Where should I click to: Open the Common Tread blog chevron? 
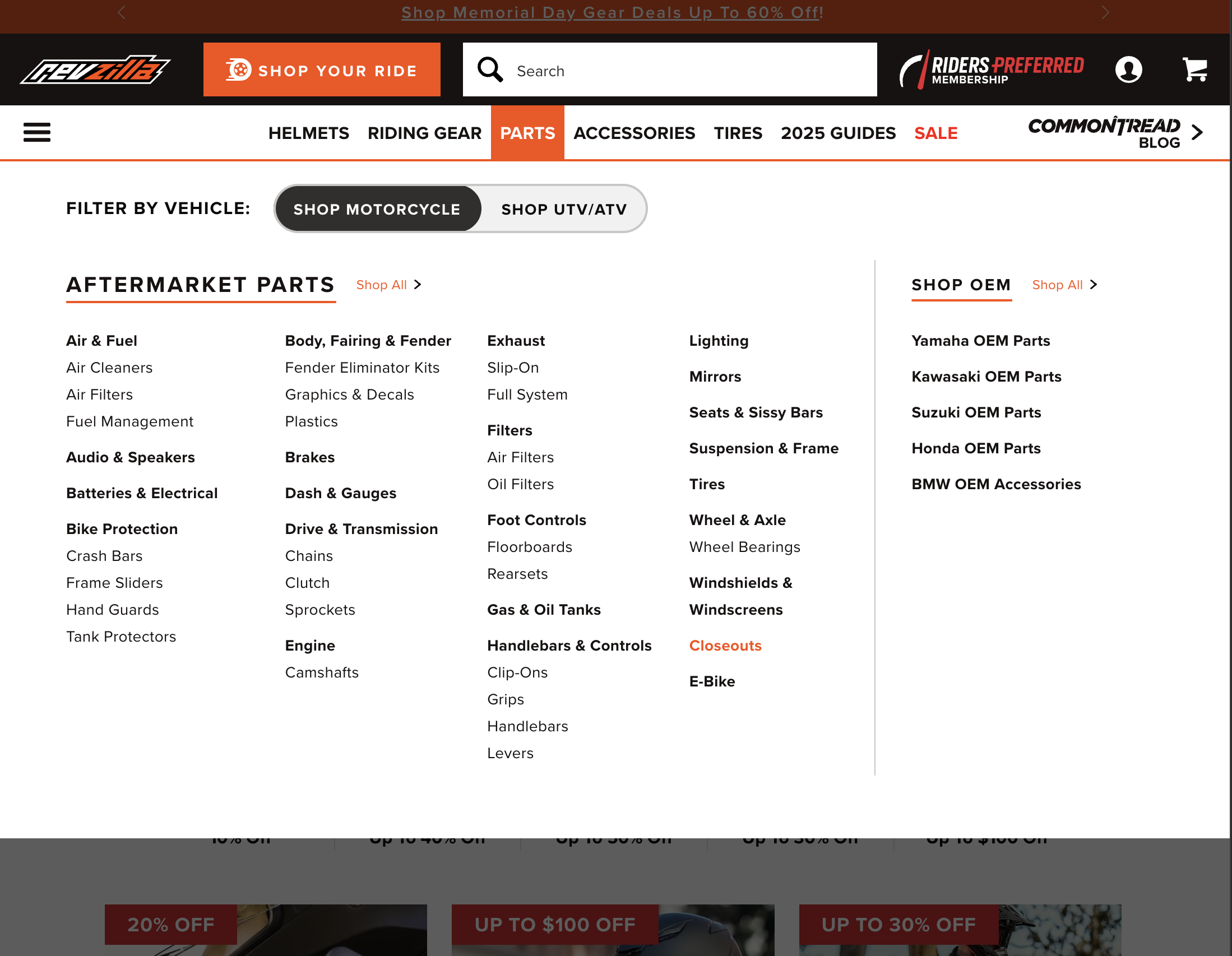point(1197,132)
